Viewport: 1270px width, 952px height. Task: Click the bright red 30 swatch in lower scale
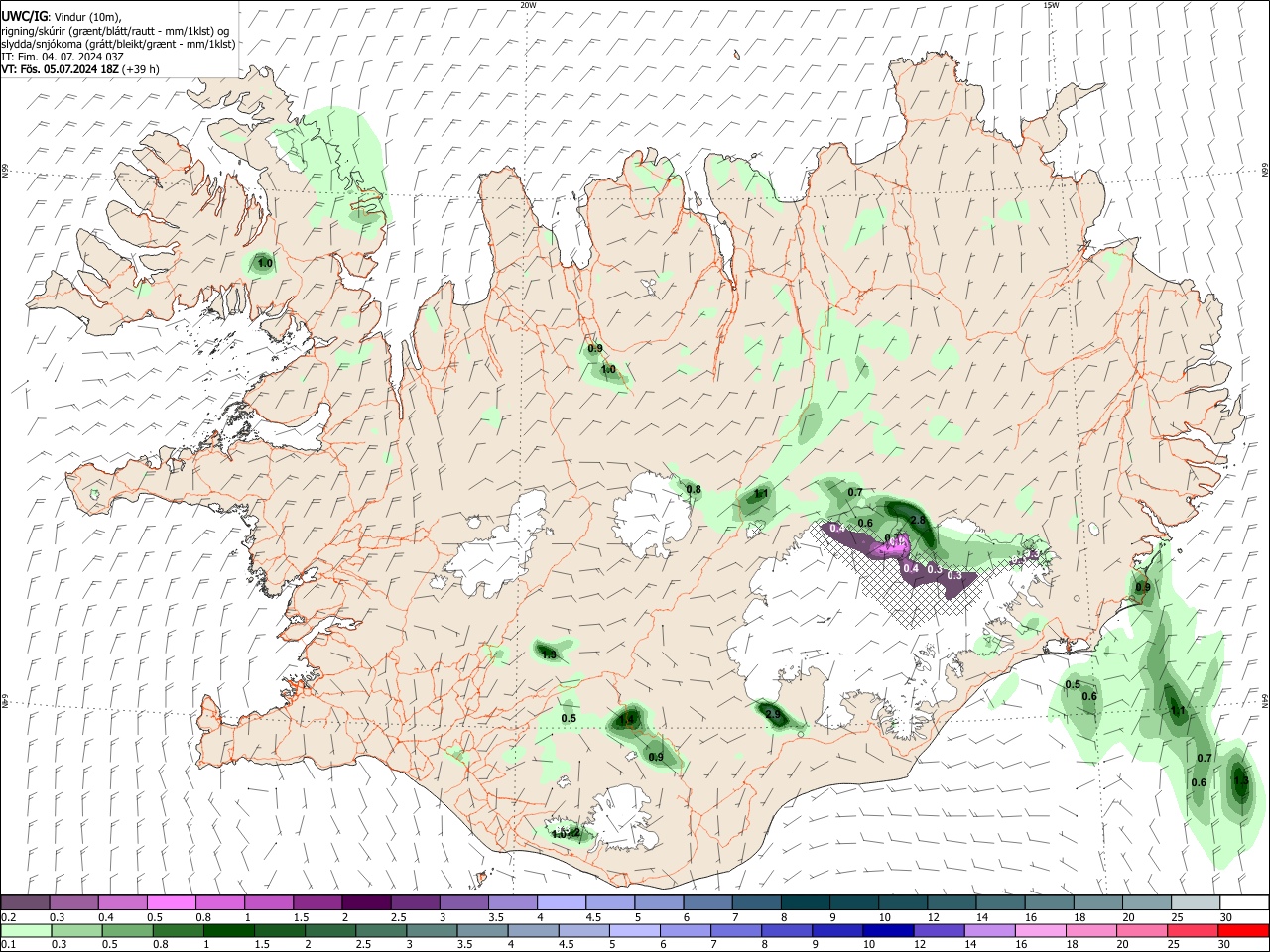point(1242,930)
